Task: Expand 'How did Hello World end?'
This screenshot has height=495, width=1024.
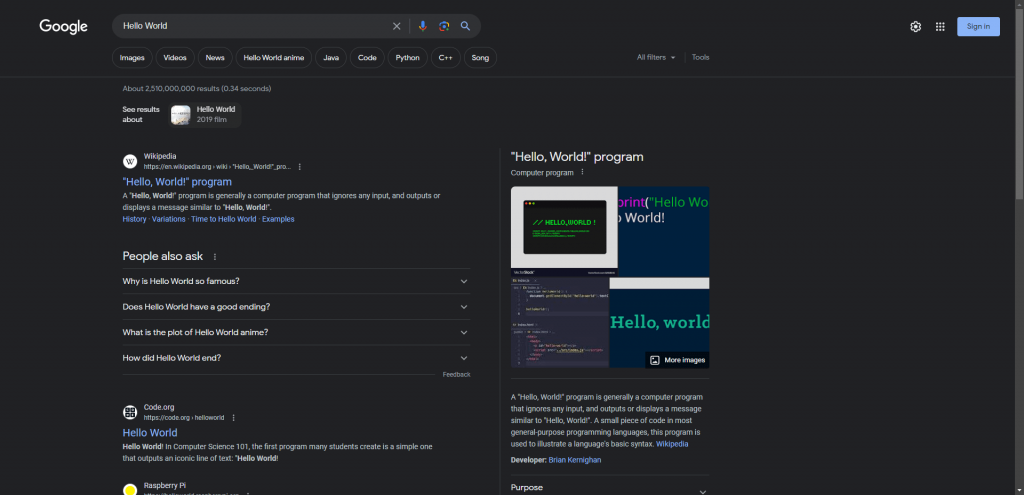Action: pyautogui.click(x=296, y=358)
